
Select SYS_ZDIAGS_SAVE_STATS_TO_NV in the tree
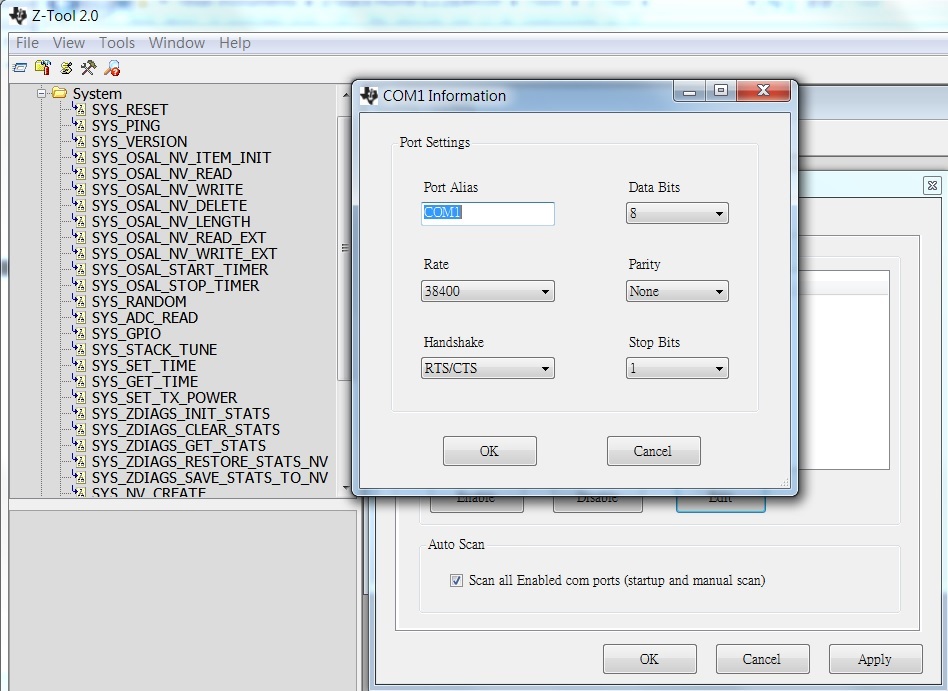click(210, 478)
